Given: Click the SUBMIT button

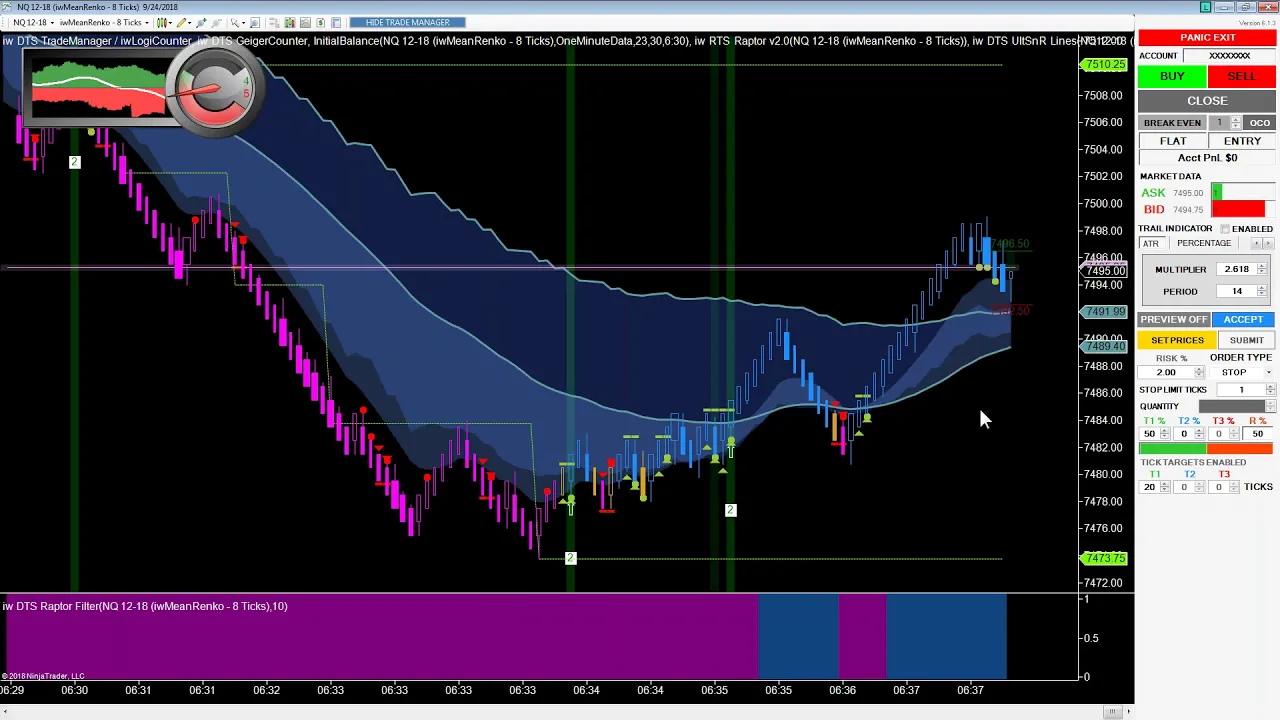Looking at the screenshot, I should [1246, 340].
